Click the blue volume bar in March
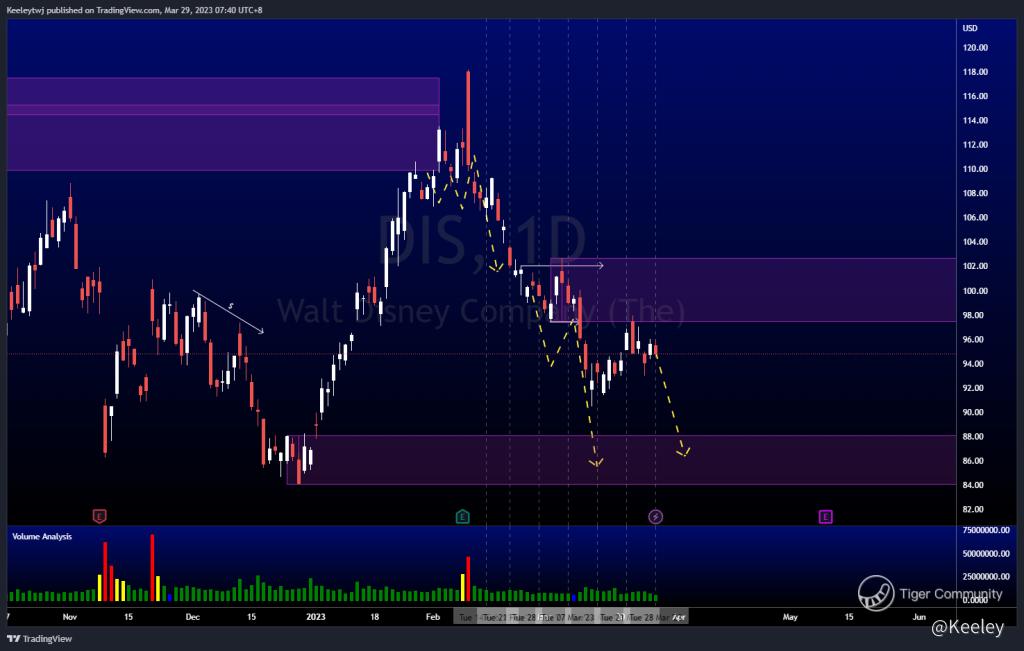This screenshot has height=651, width=1024. 573,597
